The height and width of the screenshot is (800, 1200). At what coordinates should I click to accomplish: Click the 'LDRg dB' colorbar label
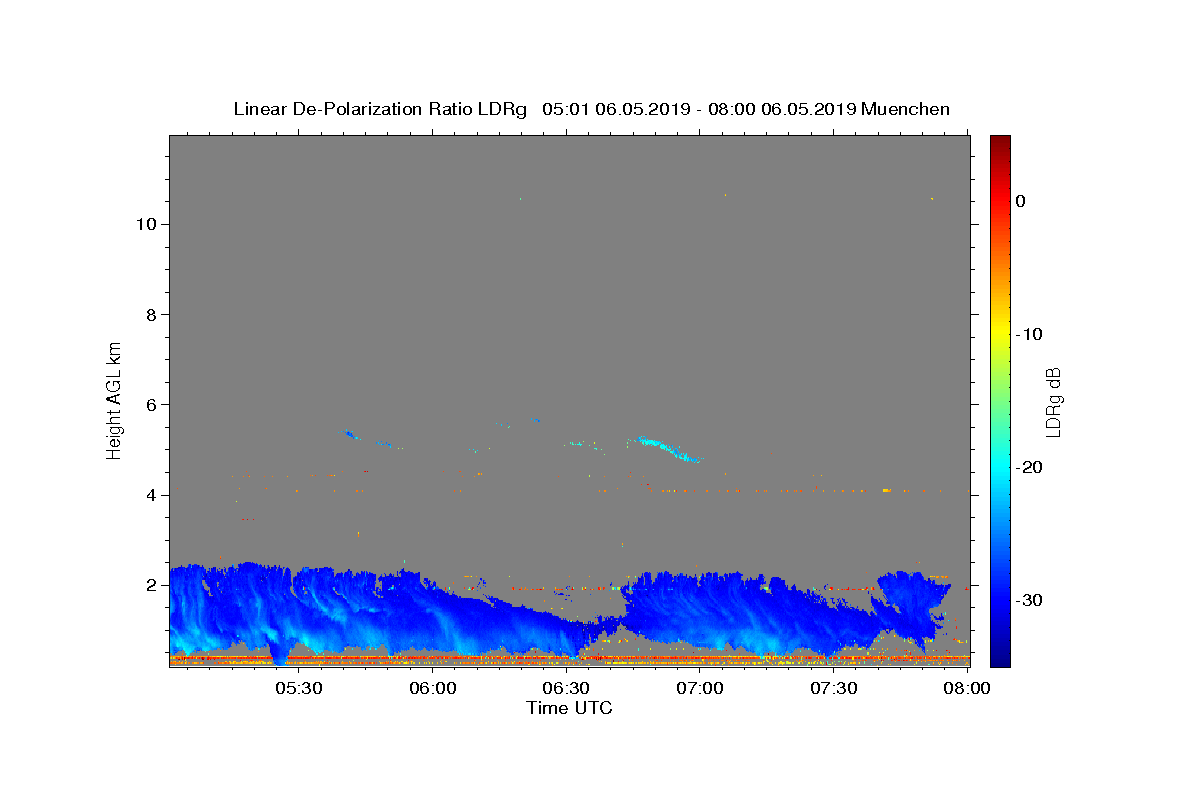tap(1052, 401)
